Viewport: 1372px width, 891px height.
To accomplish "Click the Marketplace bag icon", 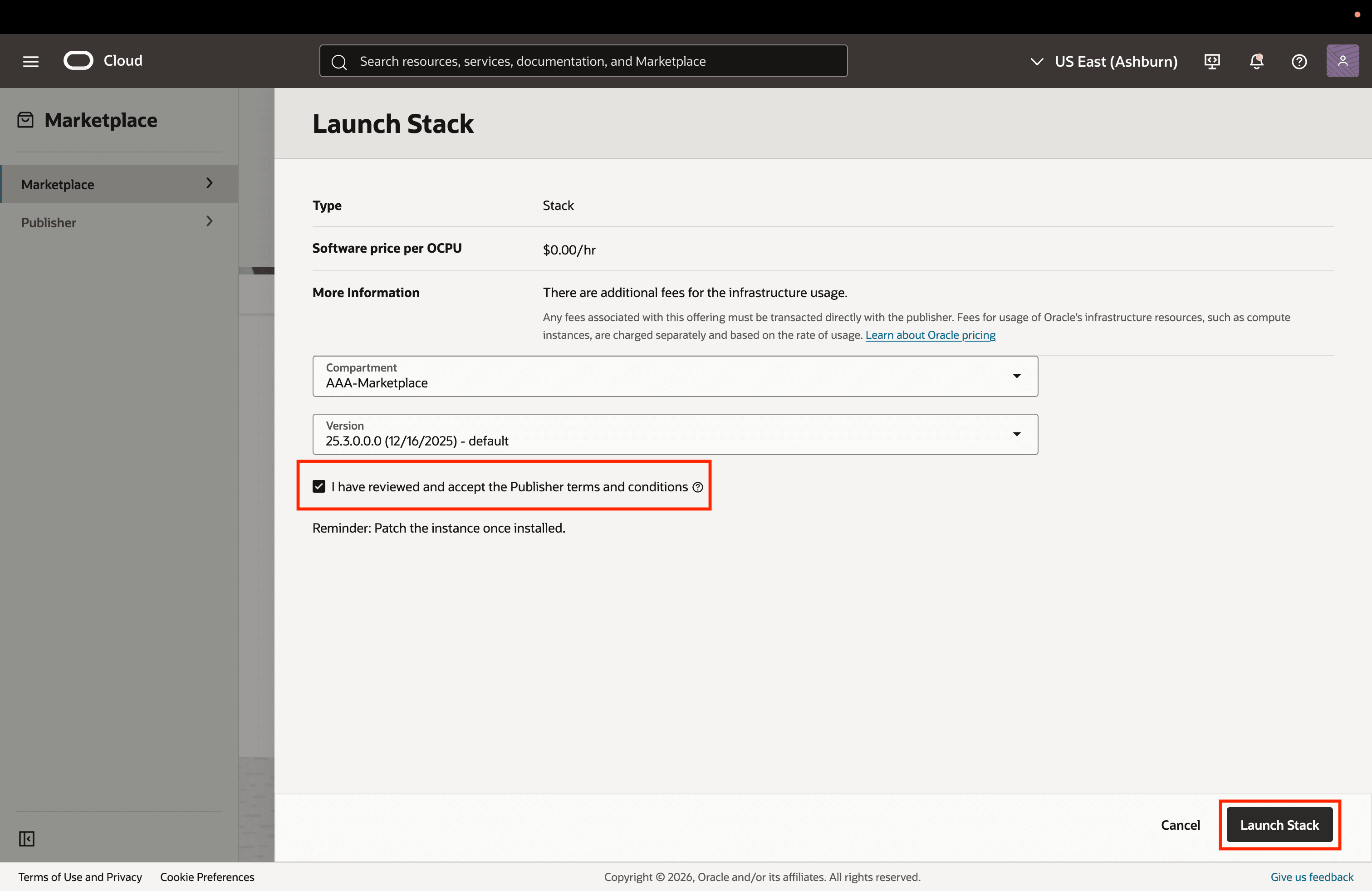I will click(25, 119).
